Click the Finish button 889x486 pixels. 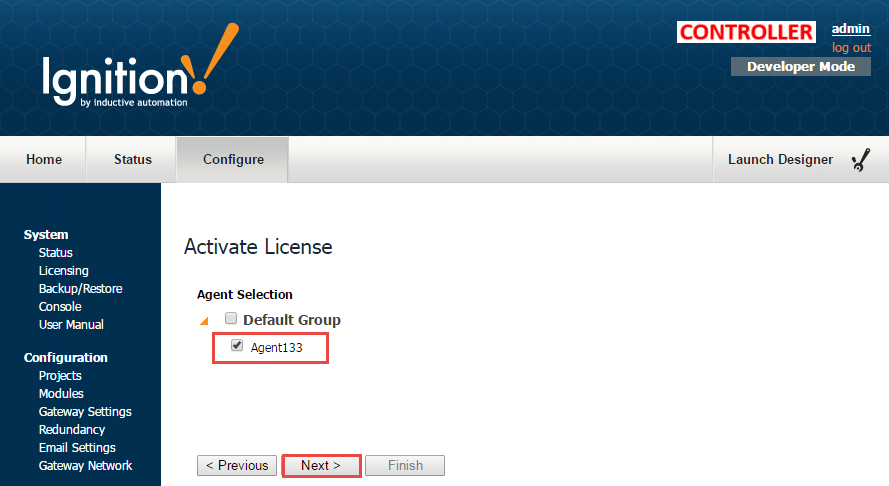(x=405, y=466)
